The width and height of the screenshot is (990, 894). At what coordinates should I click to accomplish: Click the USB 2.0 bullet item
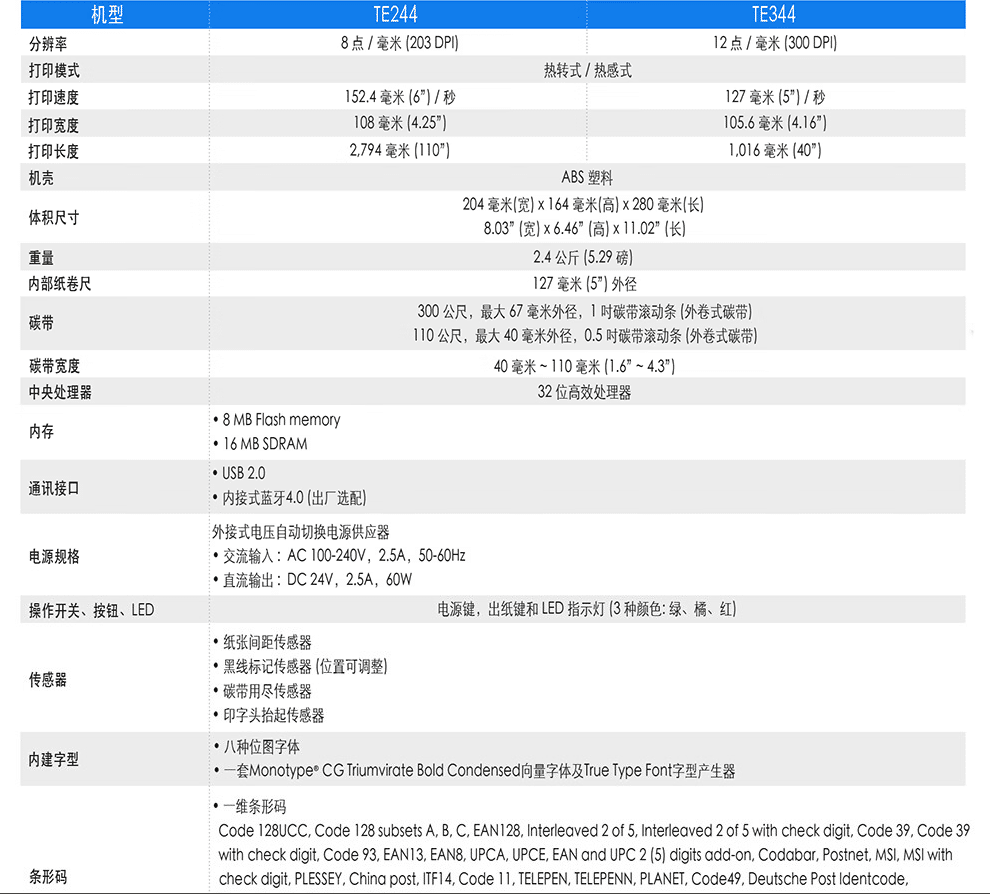click(243, 473)
